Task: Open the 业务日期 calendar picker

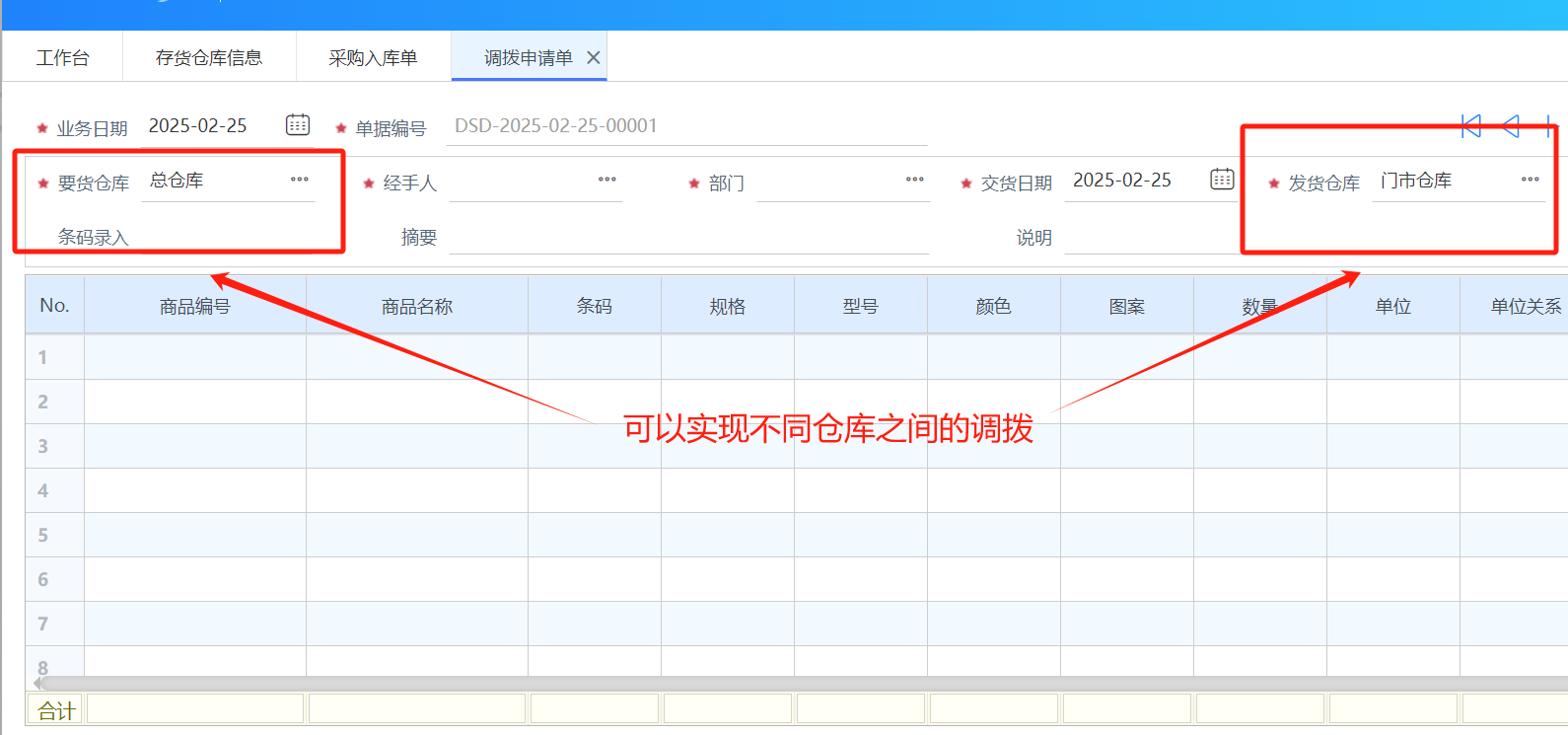Action: point(298,125)
